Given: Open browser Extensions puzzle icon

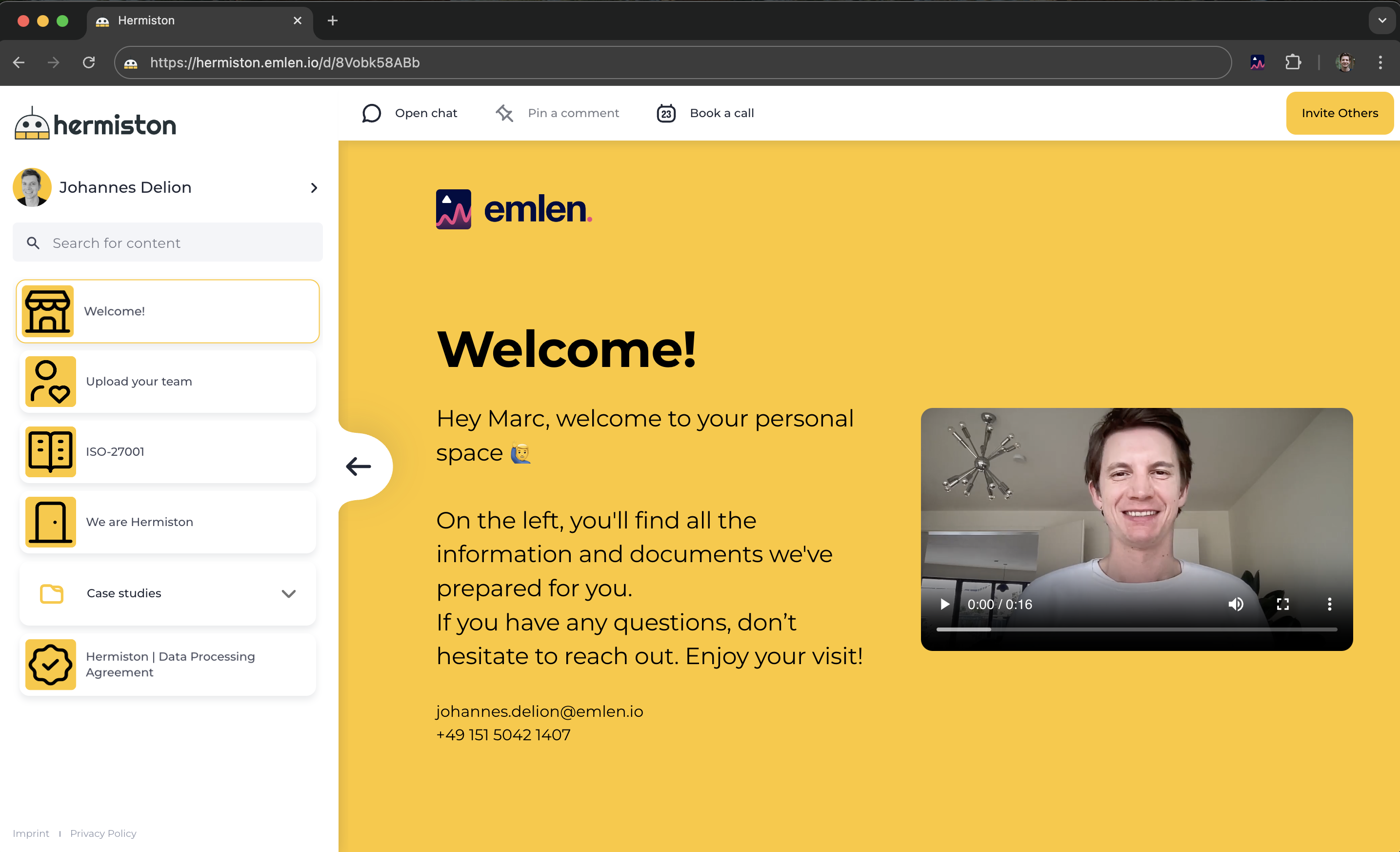Looking at the screenshot, I should coord(1293,62).
